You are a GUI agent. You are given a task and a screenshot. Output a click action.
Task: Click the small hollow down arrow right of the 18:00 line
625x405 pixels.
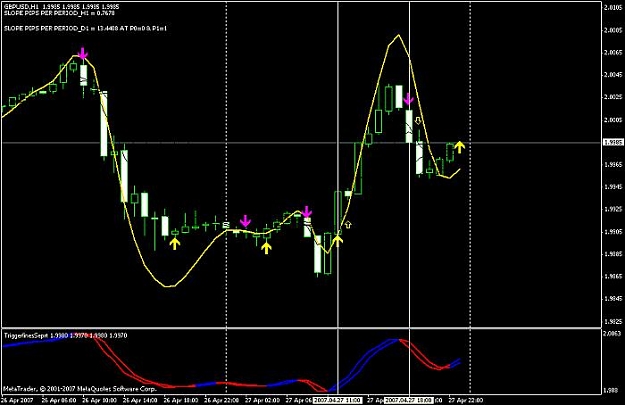tap(418, 120)
